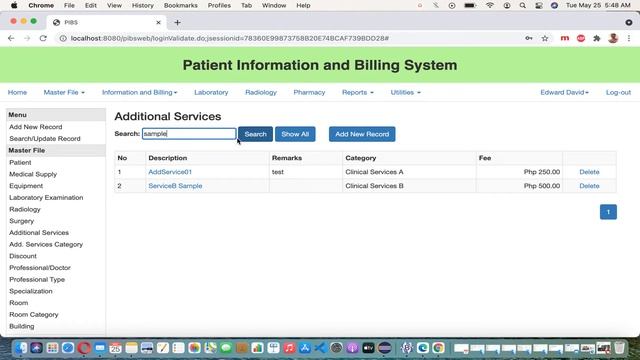Open Finder from the dock
Viewport: 640px width, 360px height.
21,348
